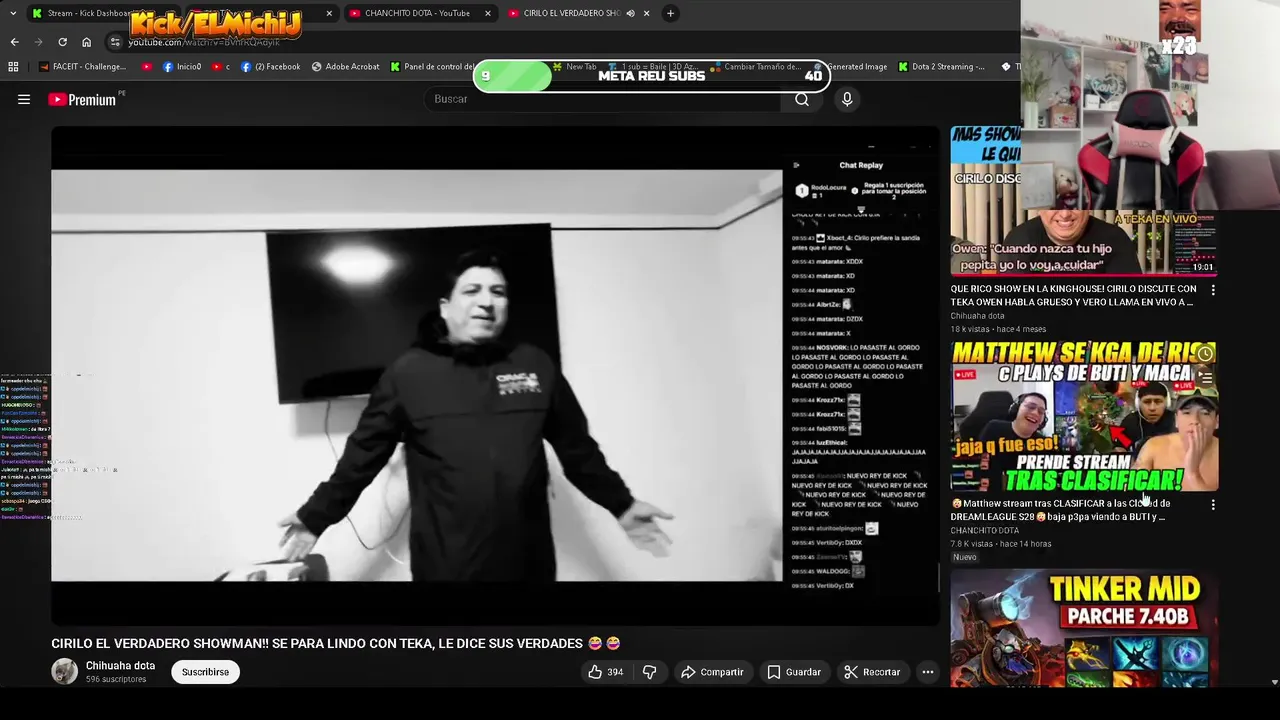Open the TINKER MID PARCHE 7.40B thumbnail
The image size is (1280, 720).
1083,628
